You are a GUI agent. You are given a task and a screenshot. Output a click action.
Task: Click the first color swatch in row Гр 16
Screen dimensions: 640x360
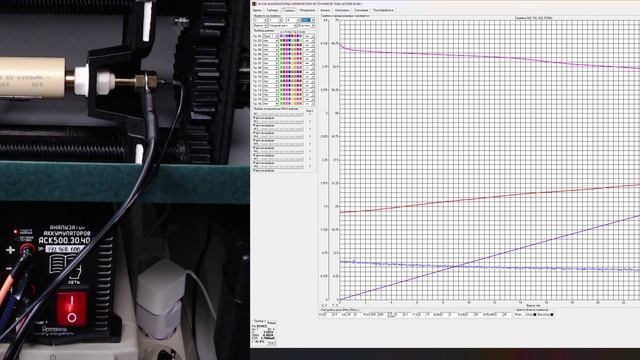click(x=281, y=104)
